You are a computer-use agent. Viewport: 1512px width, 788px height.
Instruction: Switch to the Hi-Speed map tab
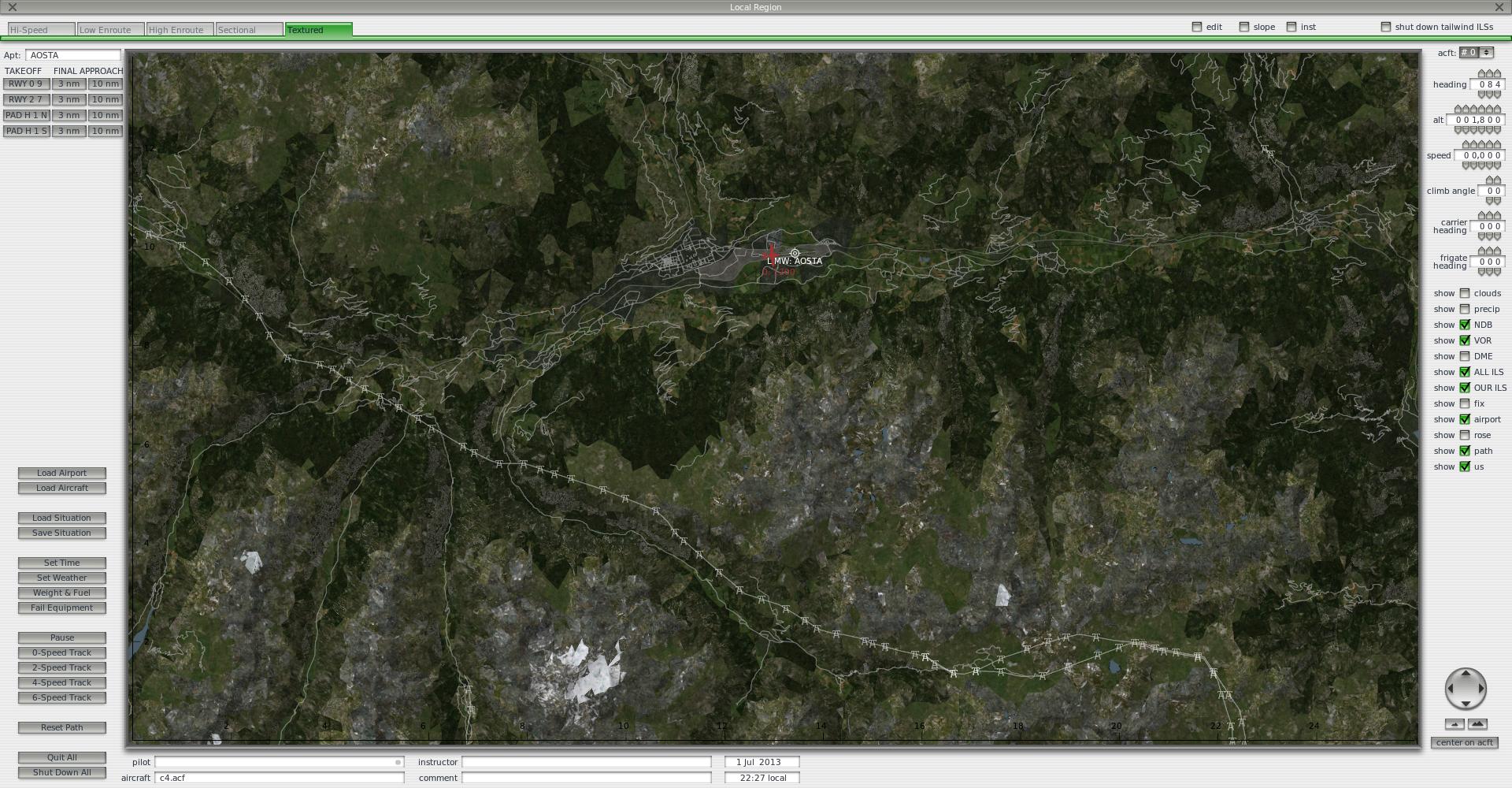[x=41, y=30]
